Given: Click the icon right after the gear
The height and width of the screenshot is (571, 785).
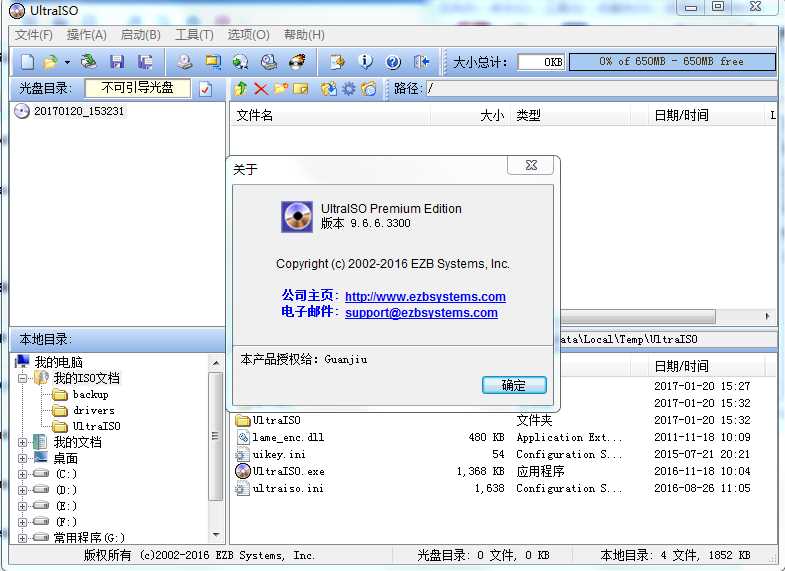Looking at the screenshot, I should point(368,89).
